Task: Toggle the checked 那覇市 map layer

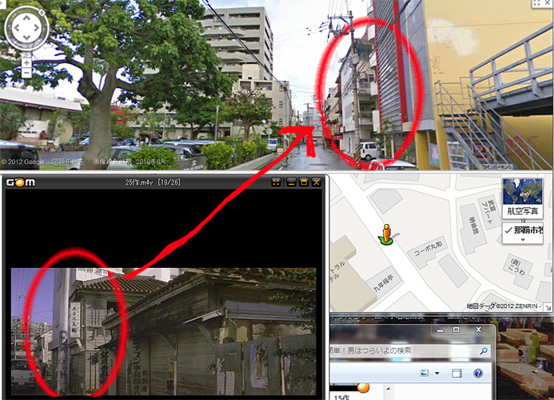Action: tap(523, 230)
